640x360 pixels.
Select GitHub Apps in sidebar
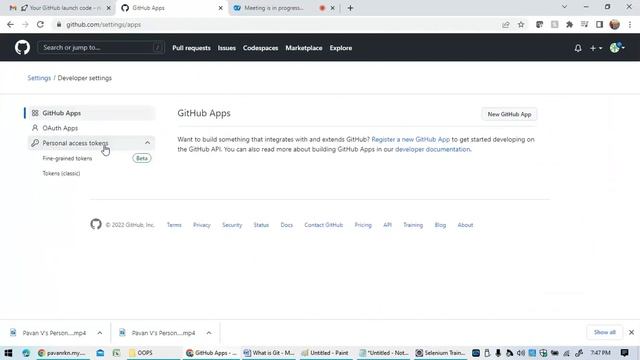click(90, 113)
